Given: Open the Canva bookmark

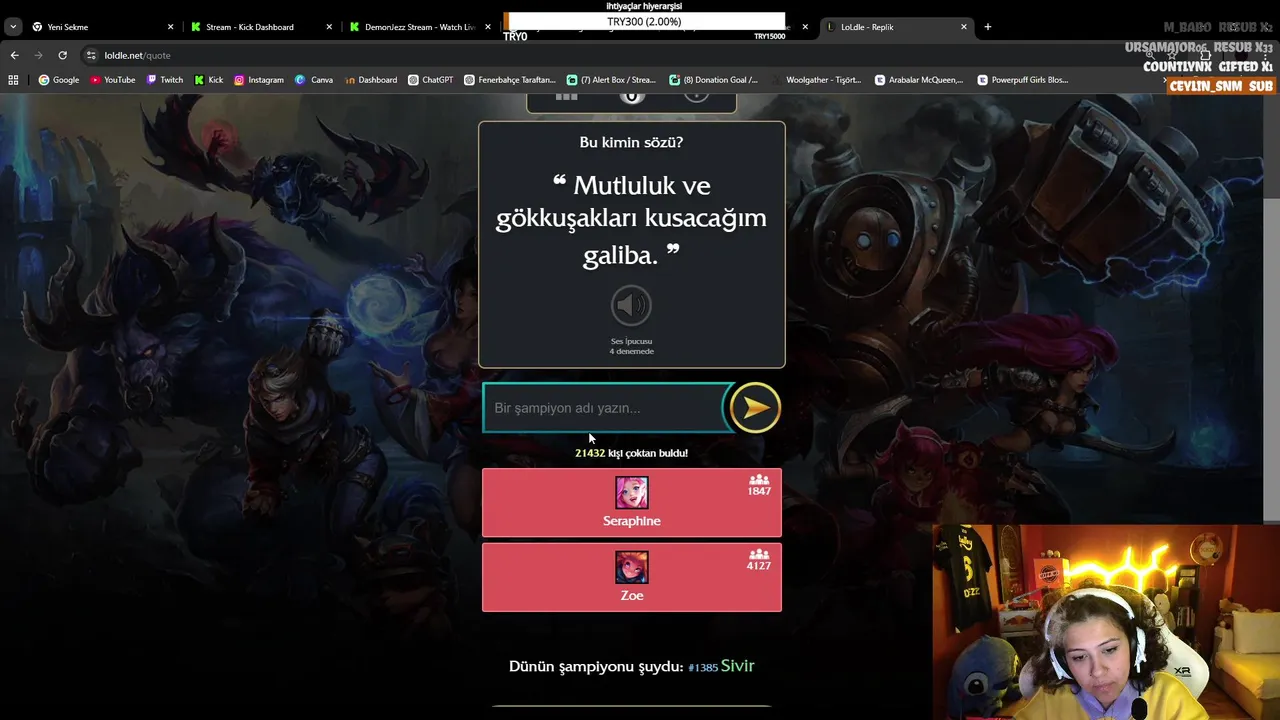Looking at the screenshot, I should point(314,80).
